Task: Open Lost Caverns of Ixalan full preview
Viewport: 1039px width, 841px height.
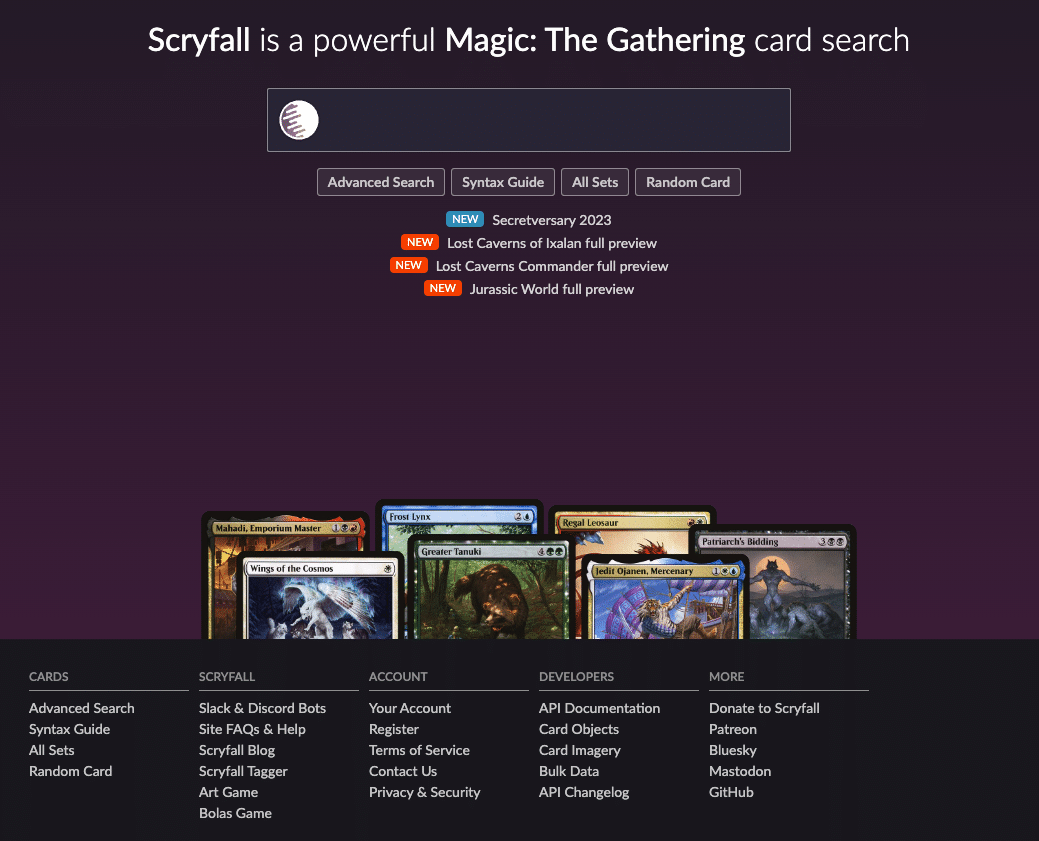Action: pyautogui.click(x=551, y=243)
